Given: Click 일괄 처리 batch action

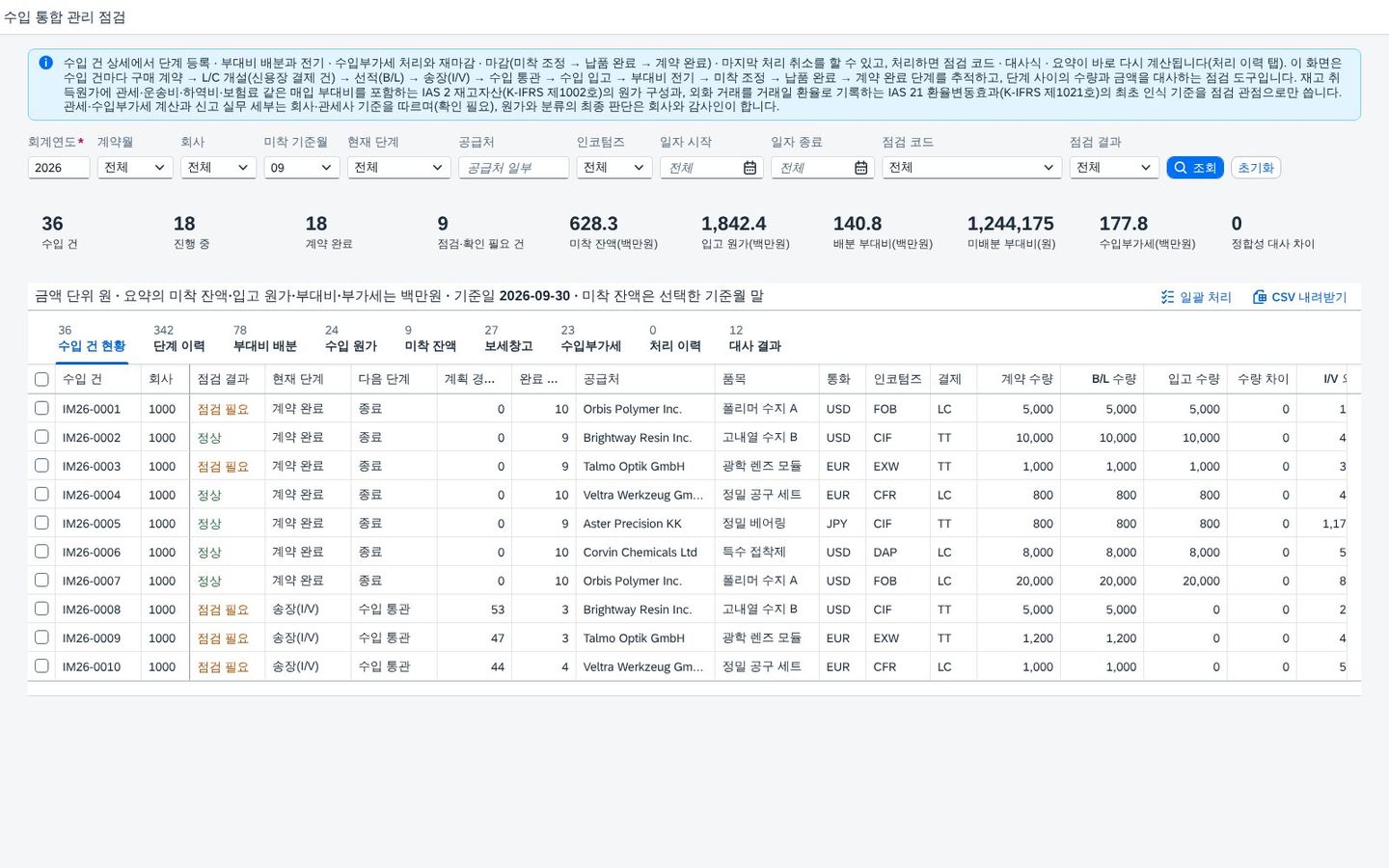Looking at the screenshot, I should click(1196, 297).
